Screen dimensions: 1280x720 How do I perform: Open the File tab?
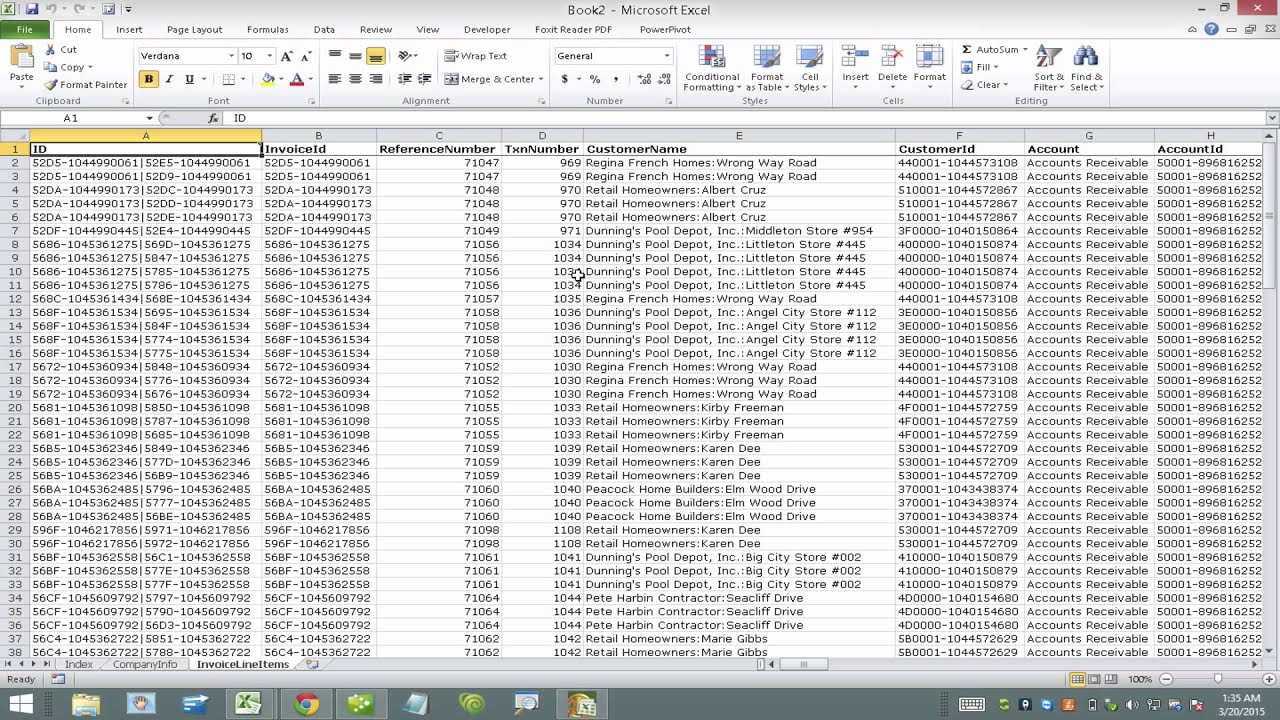[25, 30]
